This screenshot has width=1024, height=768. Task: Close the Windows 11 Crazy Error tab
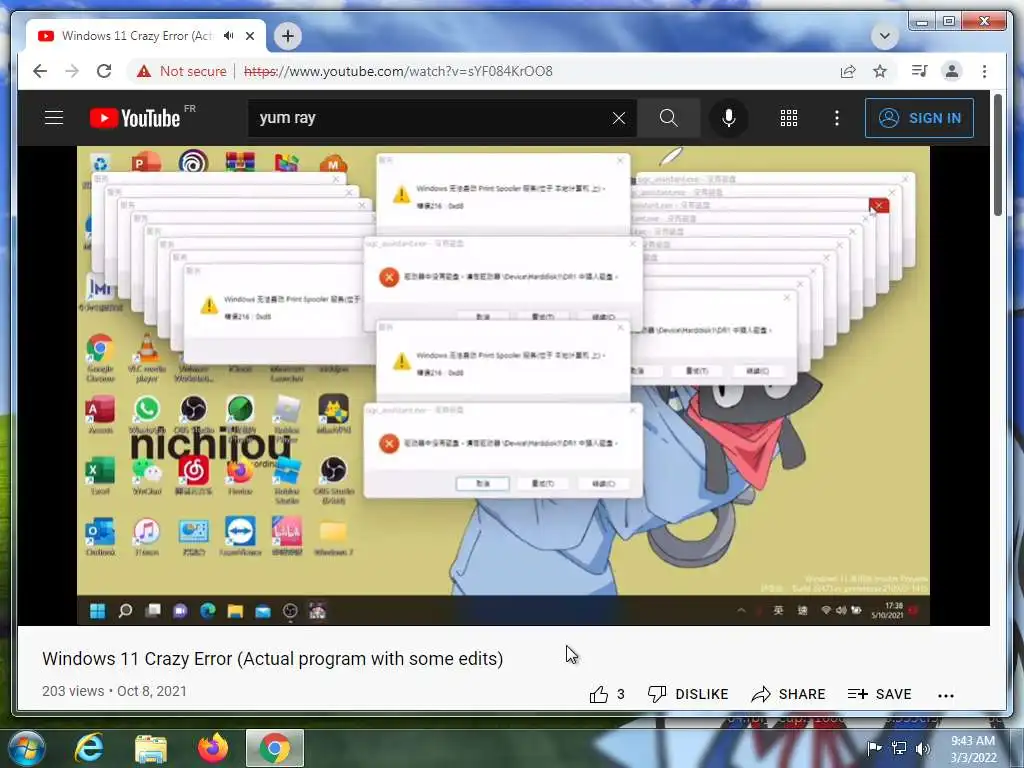250,36
